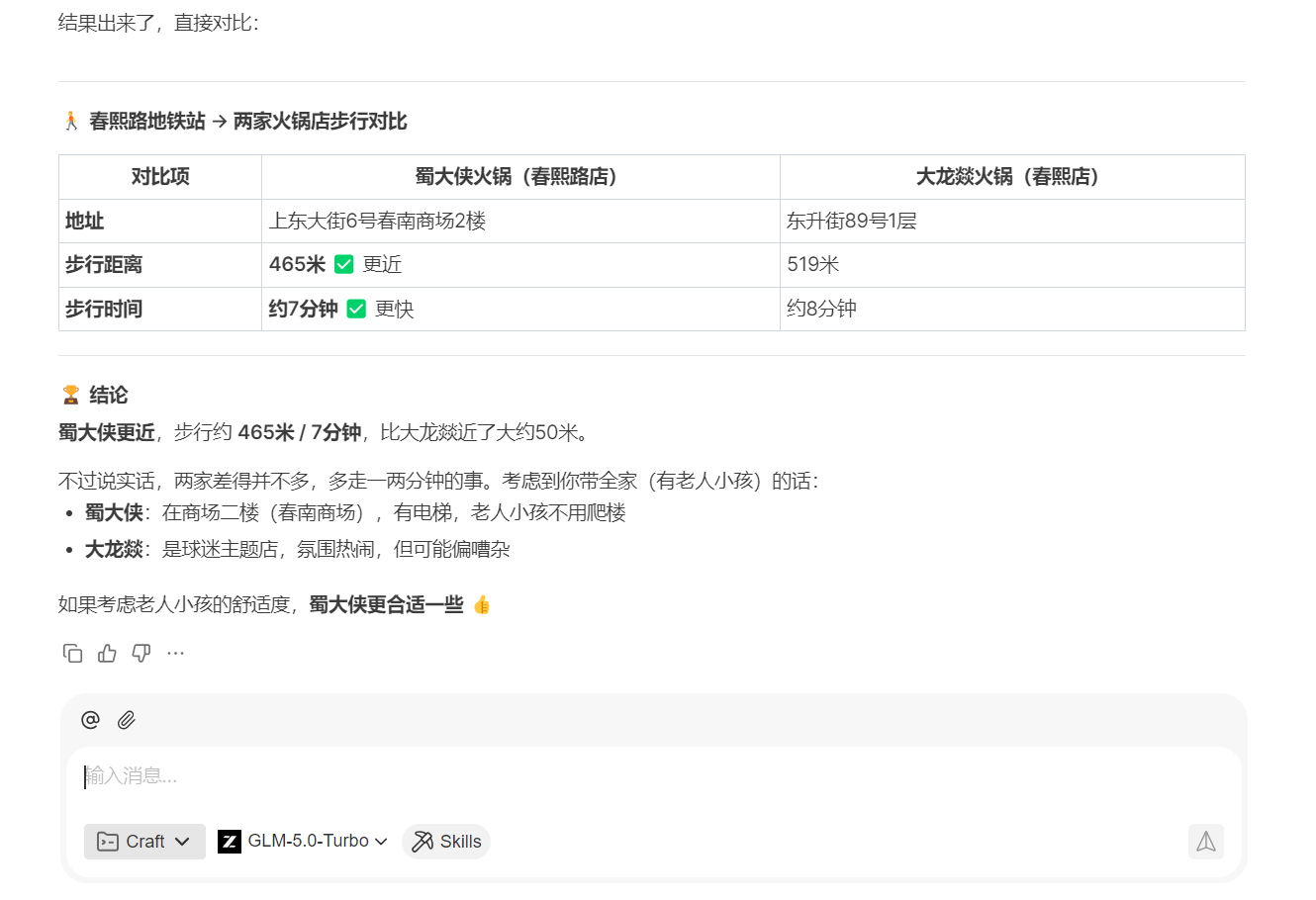Select the sentence starting with 不过说实话
Screen dimensions: 1316x900
point(438,482)
